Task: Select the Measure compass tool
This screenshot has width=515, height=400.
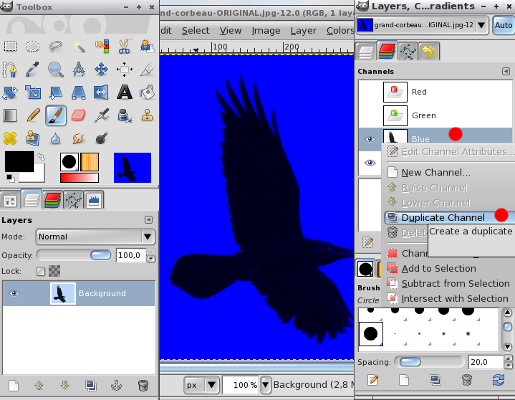Action: click(79, 69)
